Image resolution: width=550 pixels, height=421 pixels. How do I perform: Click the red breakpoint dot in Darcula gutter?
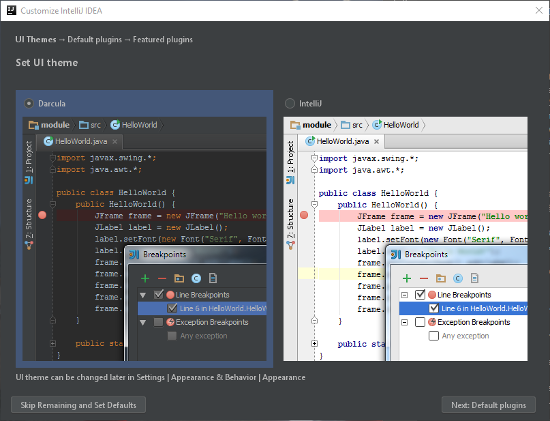tap(42, 215)
